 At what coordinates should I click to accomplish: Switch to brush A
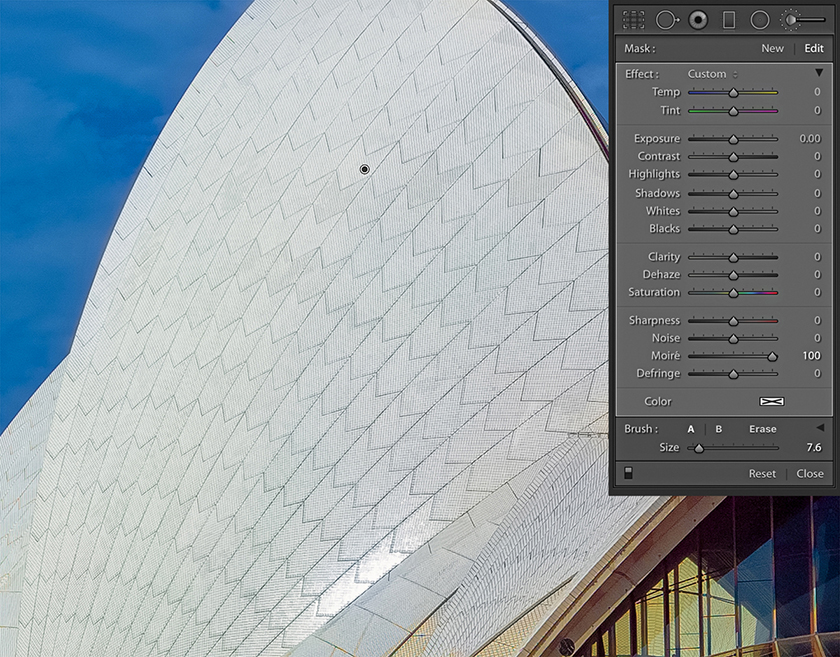(x=691, y=429)
